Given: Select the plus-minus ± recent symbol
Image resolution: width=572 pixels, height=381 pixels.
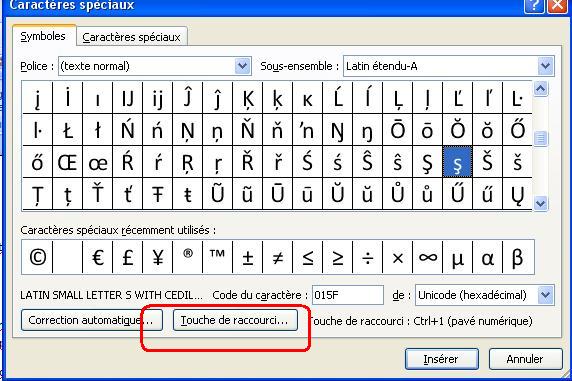Looking at the screenshot, I should tap(247, 257).
